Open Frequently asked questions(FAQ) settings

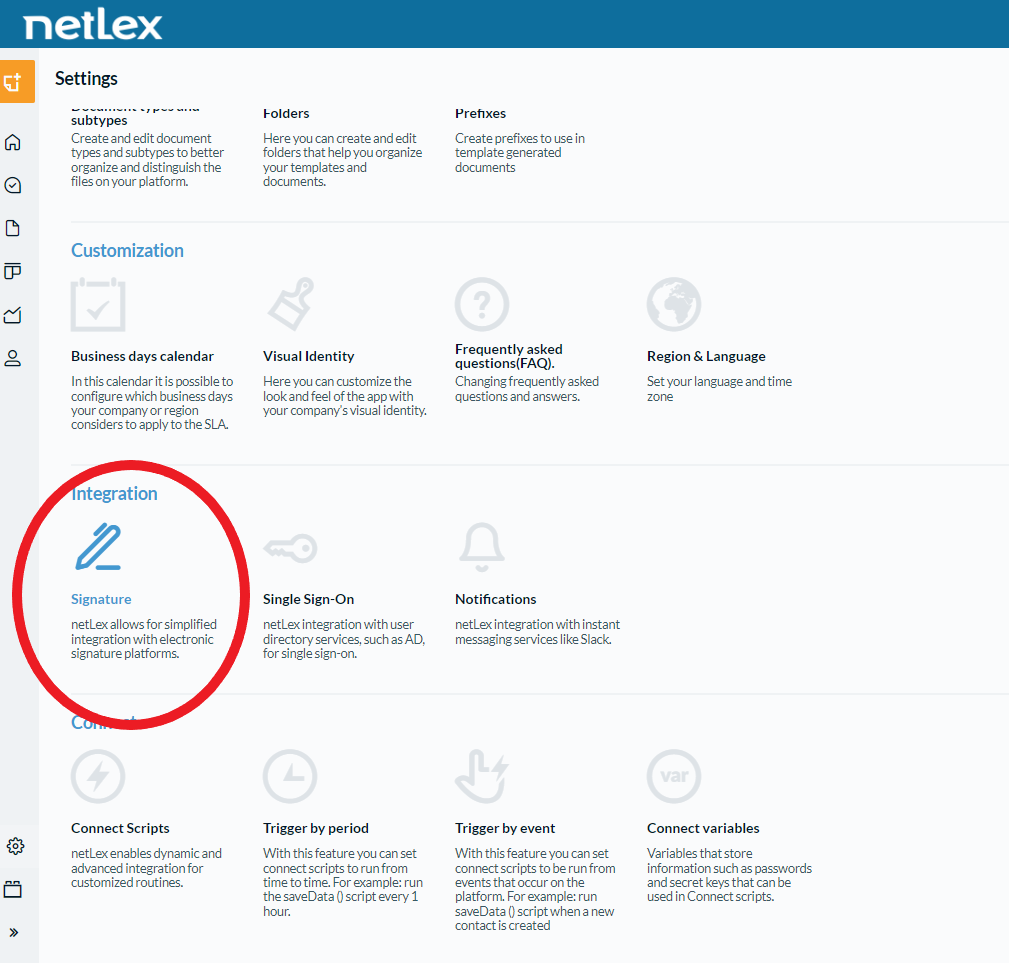[509, 356]
